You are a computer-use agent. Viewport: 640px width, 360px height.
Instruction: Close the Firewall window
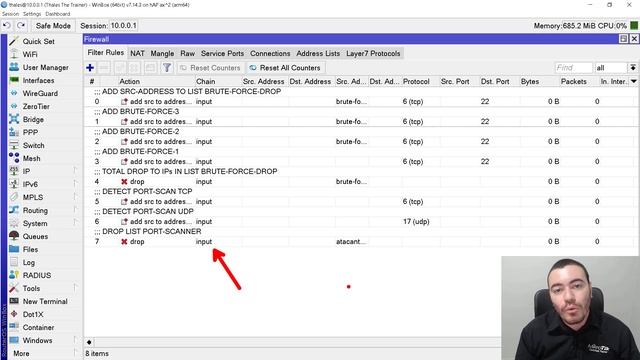pyautogui.click(x=634, y=39)
